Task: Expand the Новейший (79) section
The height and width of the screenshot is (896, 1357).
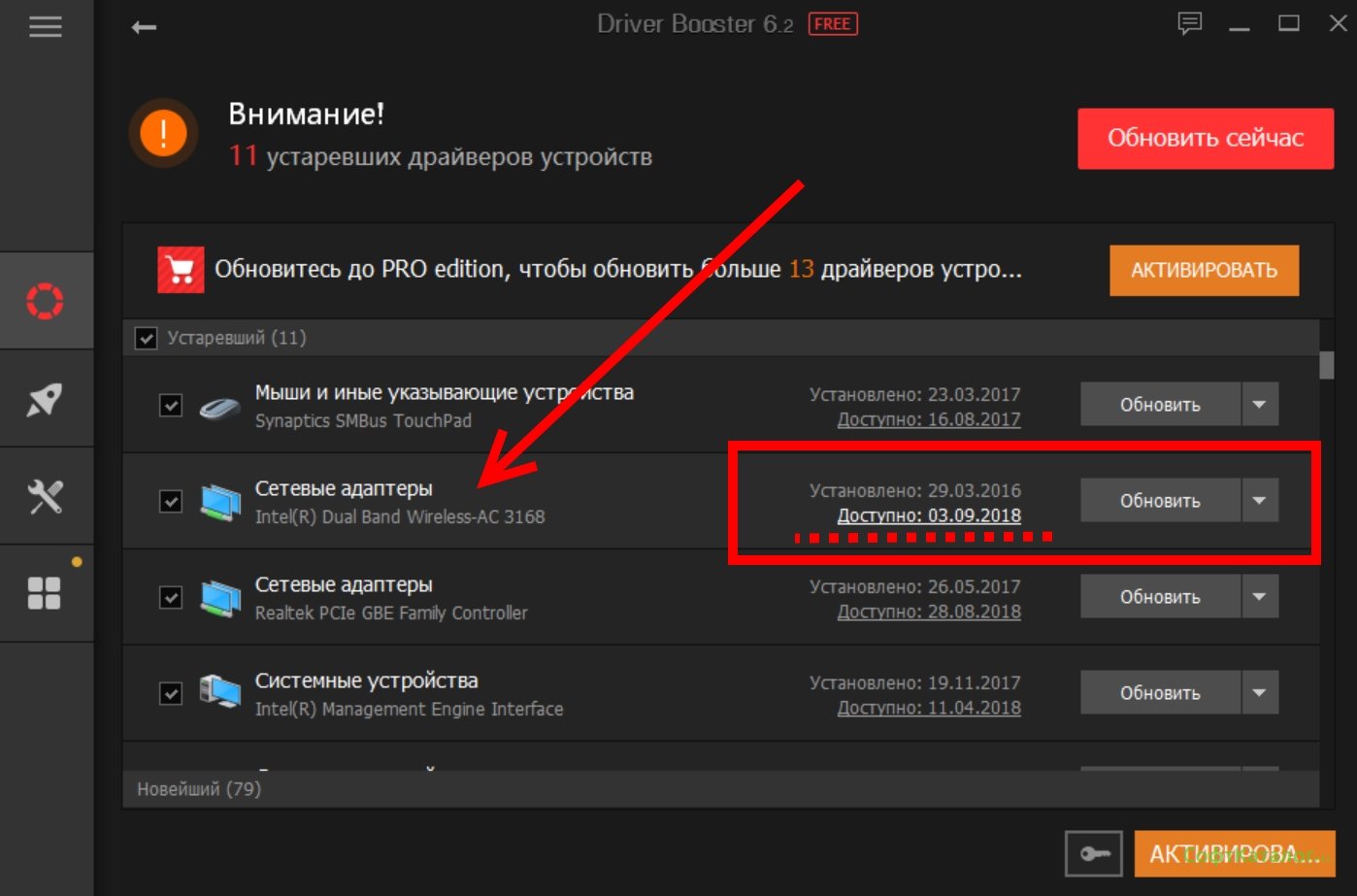Action: click(720, 789)
